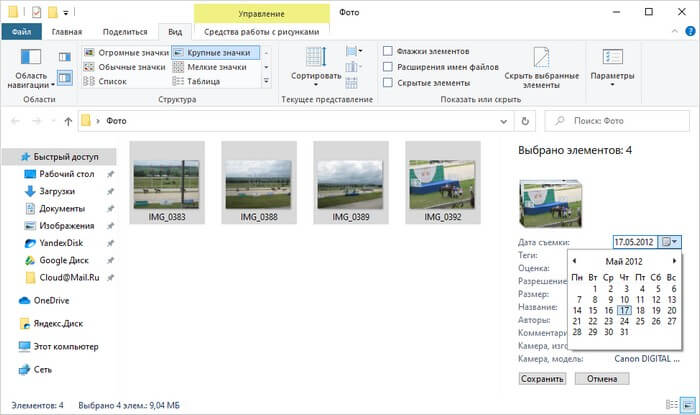Expand the layout gallery more arrow
Viewport: 700px width, 415px height.
pyautogui.click(x=266, y=81)
